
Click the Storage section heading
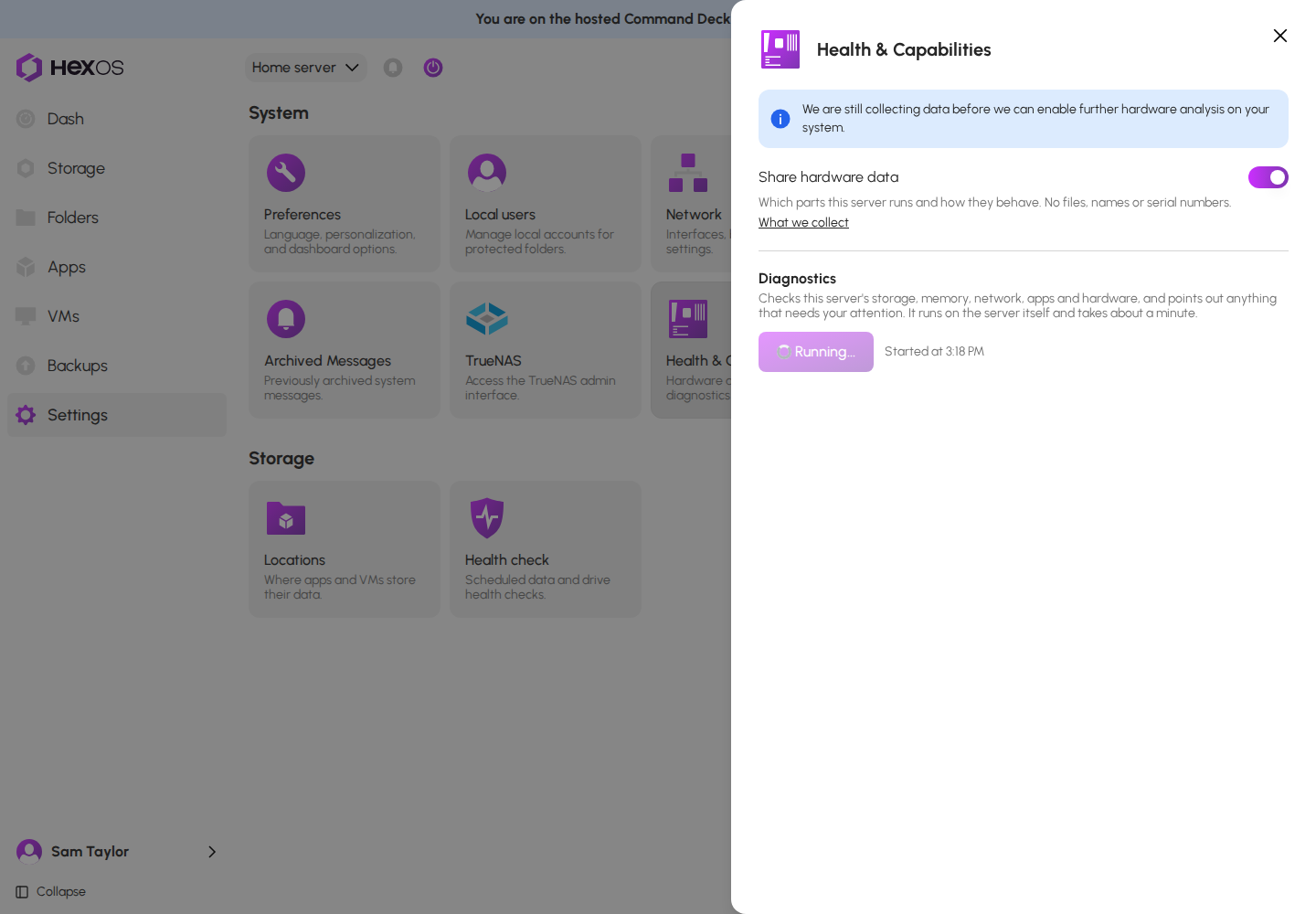pos(281,459)
